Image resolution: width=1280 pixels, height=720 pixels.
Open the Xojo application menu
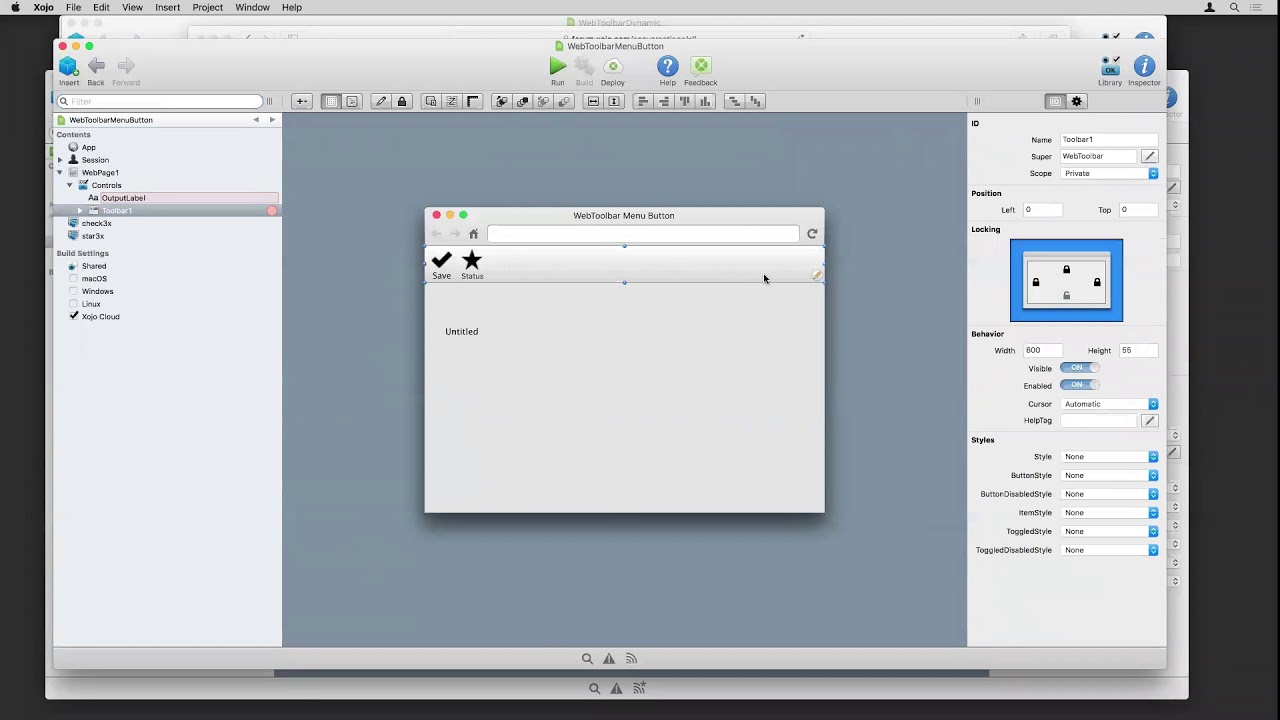43,7
